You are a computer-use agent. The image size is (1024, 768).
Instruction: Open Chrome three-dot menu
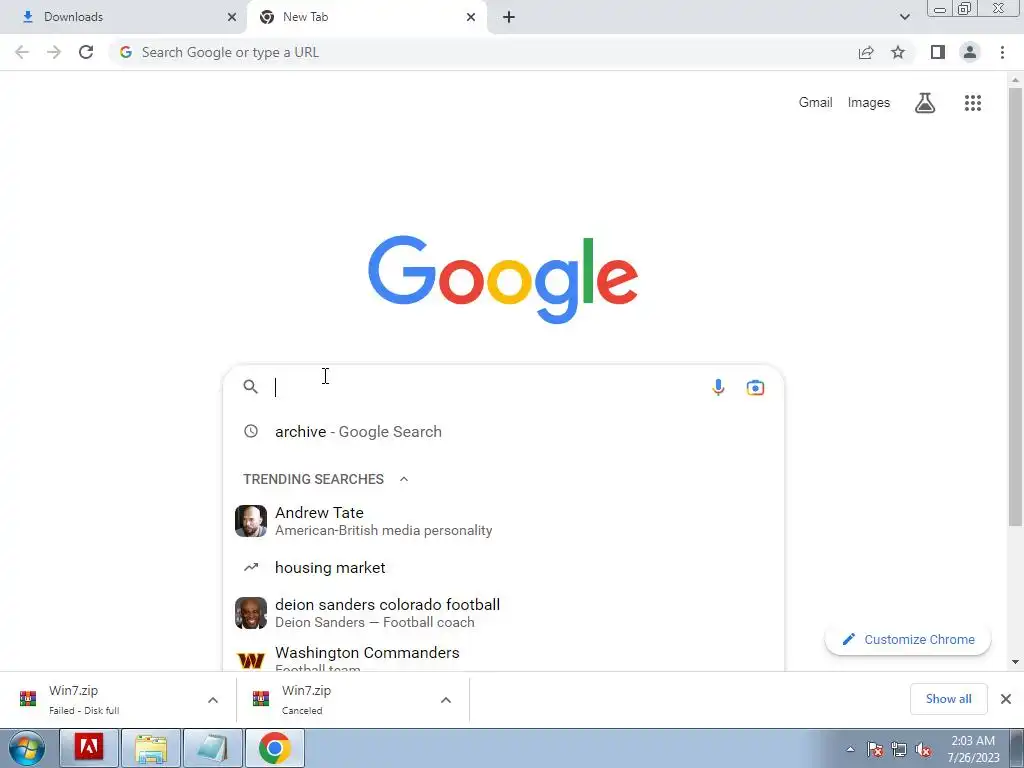pyautogui.click(x=1002, y=52)
